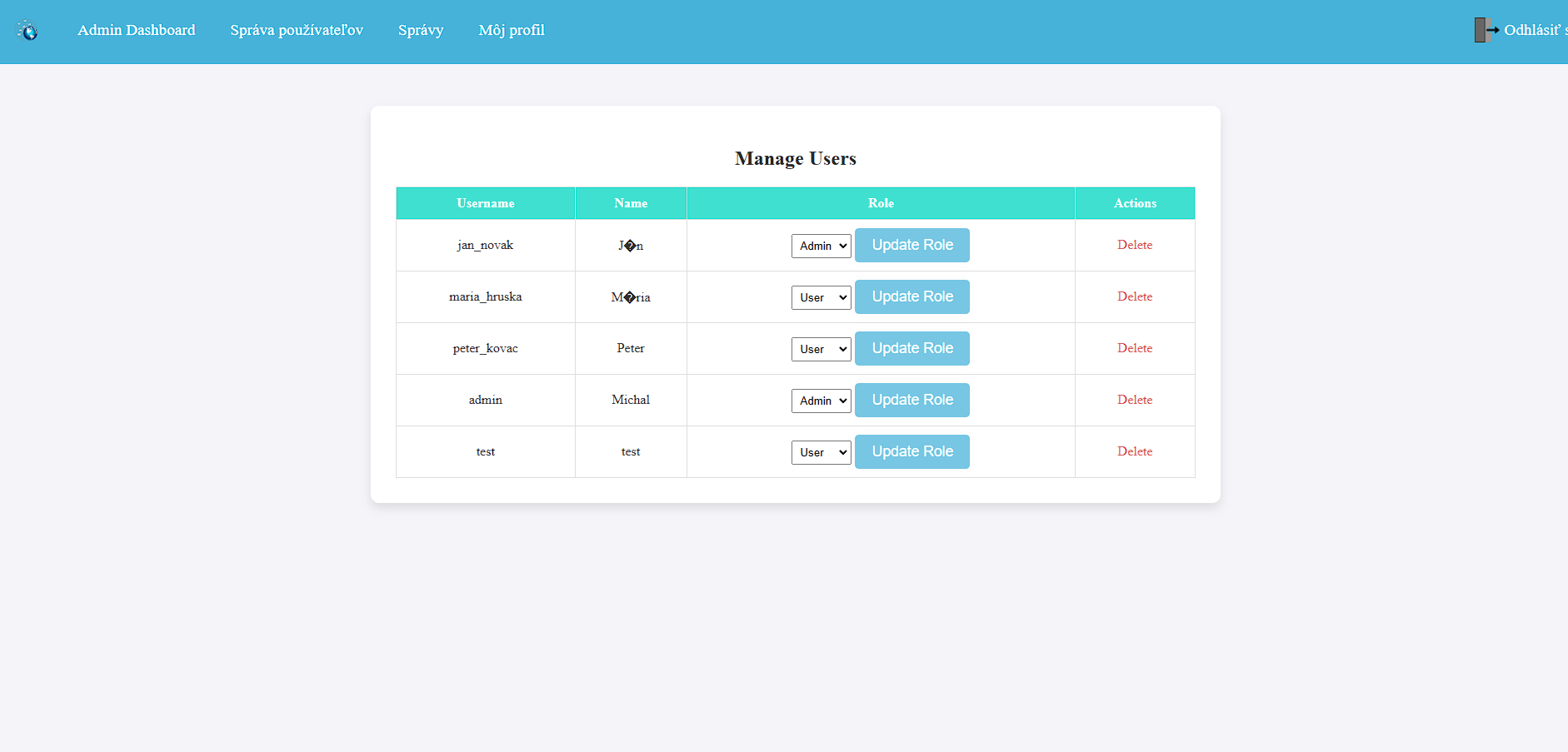Viewport: 1568px width, 752px height.
Task: Delete the jan_novak user
Action: (1135, 245)
